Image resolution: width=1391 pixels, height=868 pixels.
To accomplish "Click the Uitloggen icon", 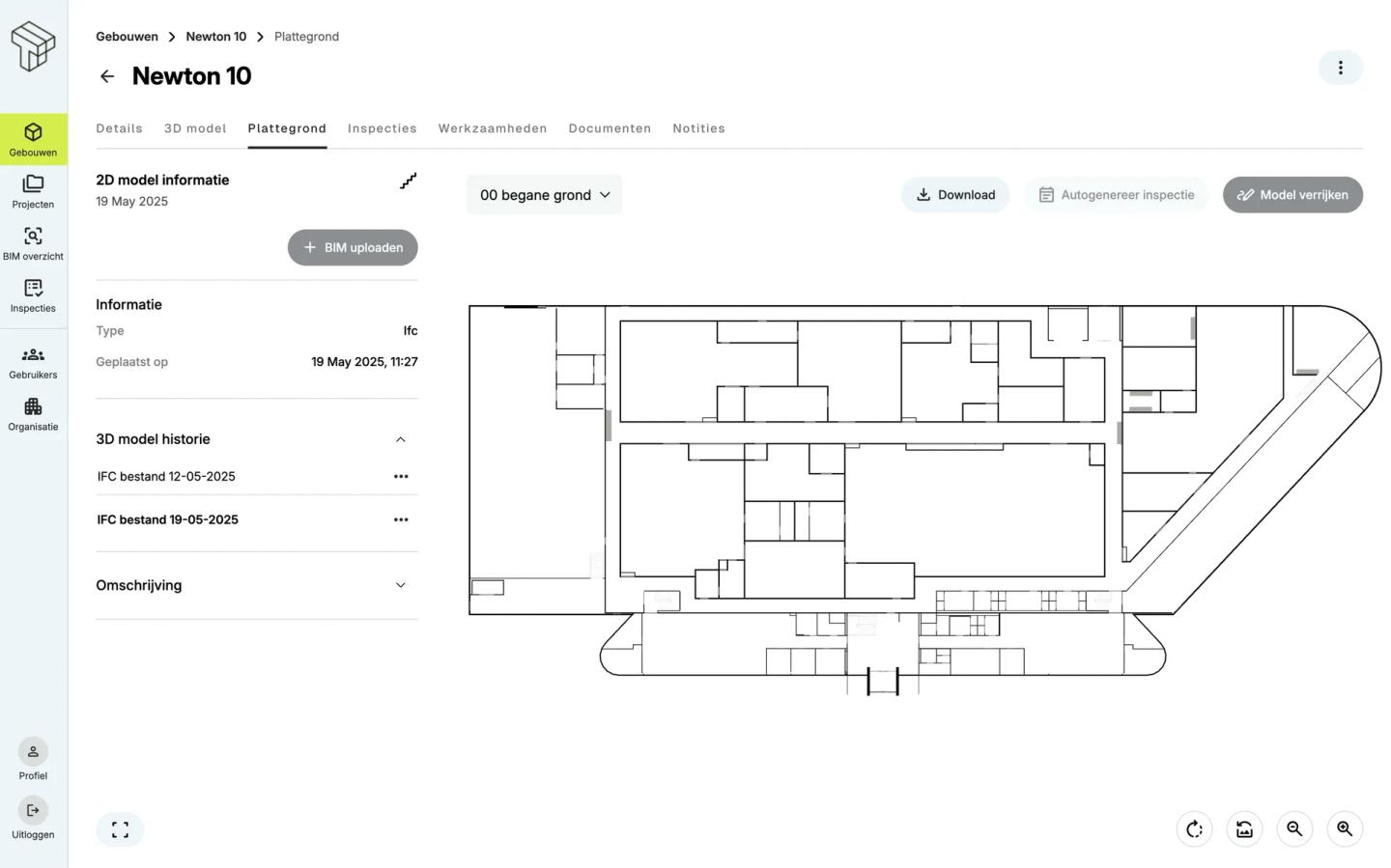I will 33,810.
